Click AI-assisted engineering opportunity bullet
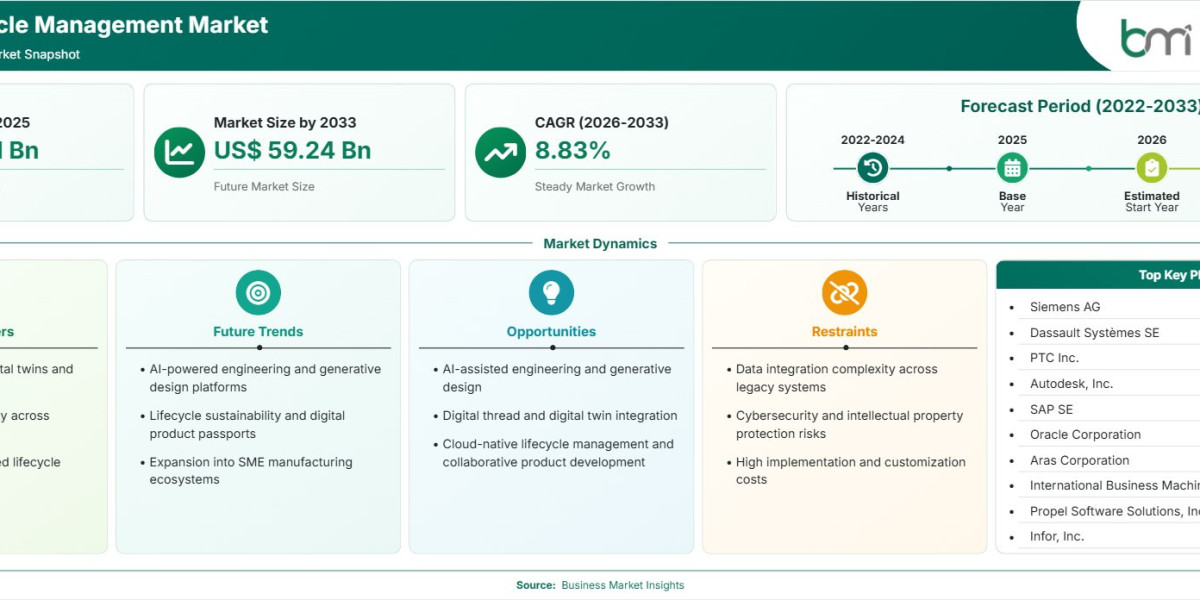This screenshot has height=600, width=1200. (x=557, y=378)
